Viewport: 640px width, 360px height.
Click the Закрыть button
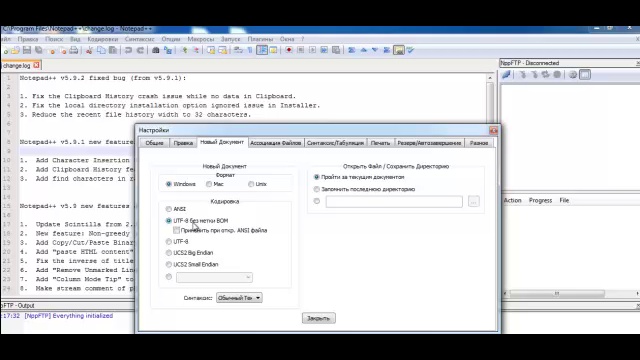point(319,318)
